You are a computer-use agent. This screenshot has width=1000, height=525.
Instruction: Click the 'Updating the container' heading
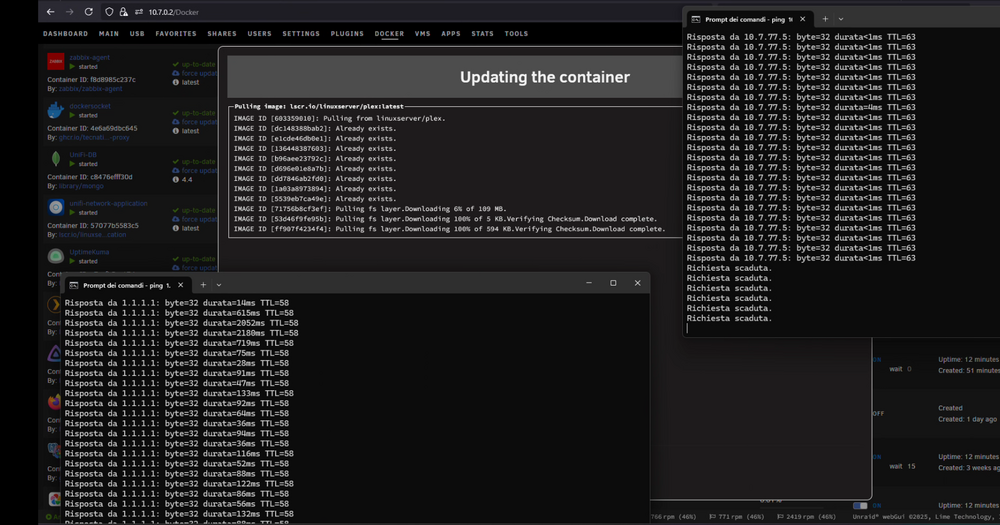click(545, 77)
